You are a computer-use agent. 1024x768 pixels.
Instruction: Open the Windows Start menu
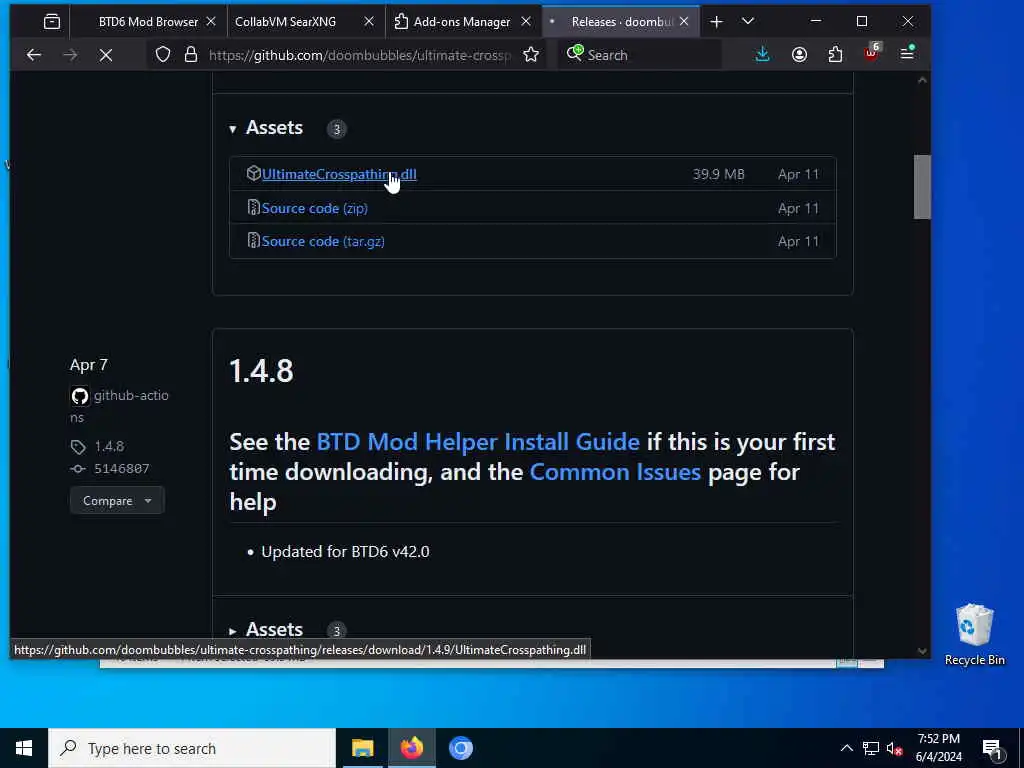[x=24, y=748]
